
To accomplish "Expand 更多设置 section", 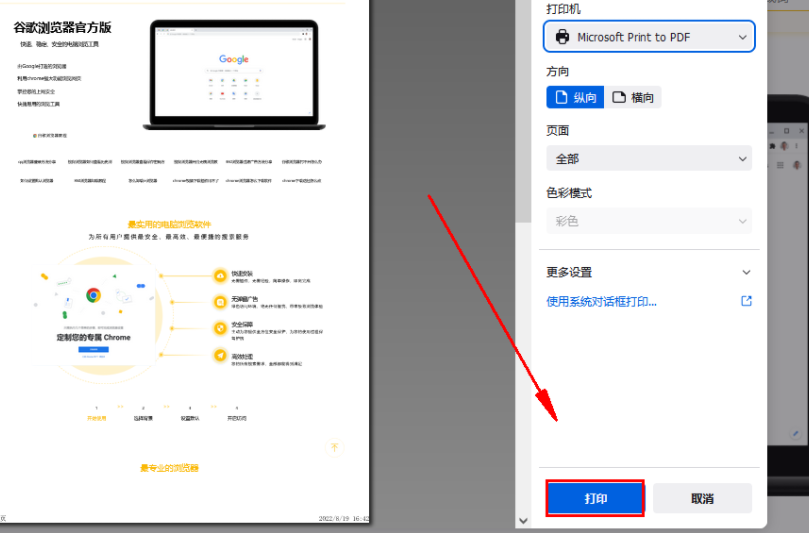I will click(x=649, y=272).
